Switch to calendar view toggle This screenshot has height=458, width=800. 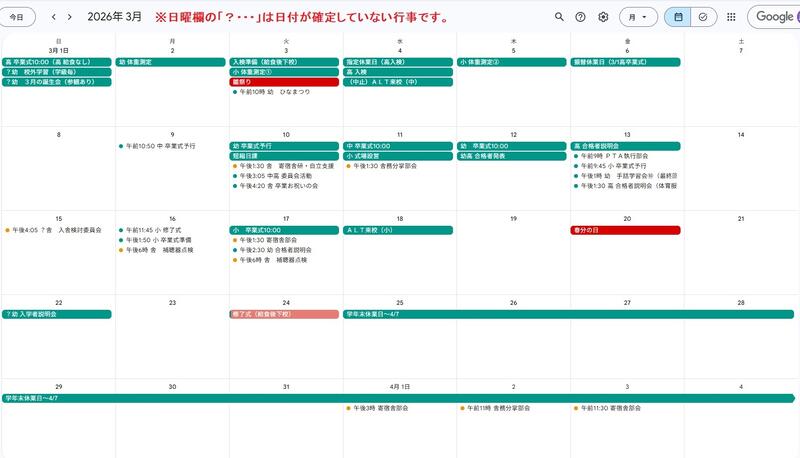tap(678, 17)
